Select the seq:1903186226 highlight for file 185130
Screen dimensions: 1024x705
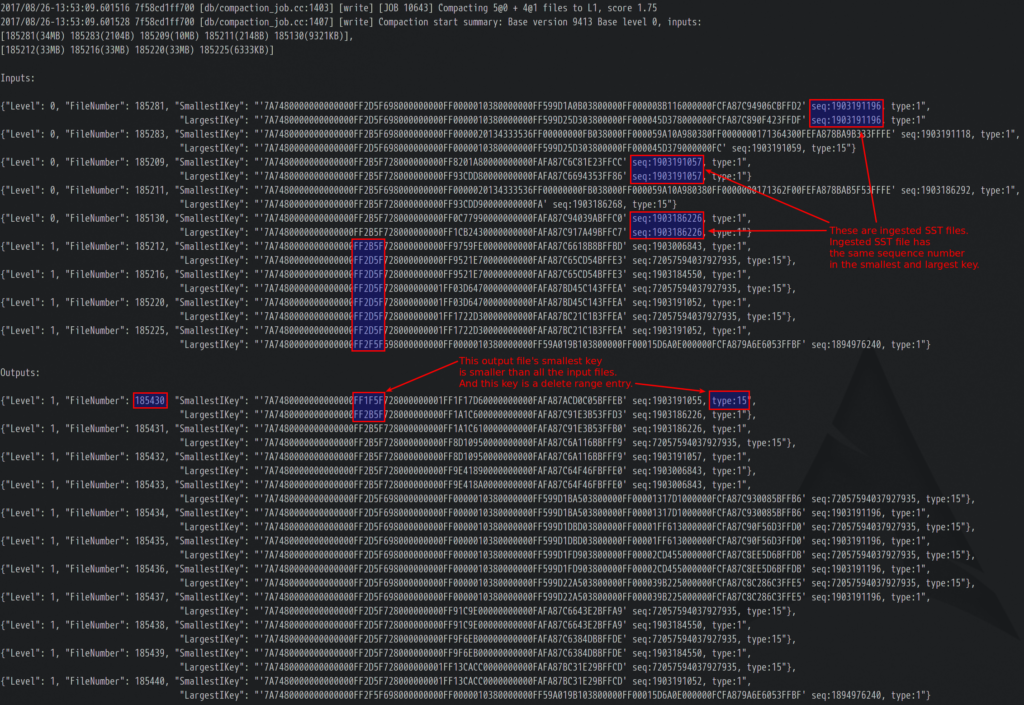[x=666, y=217]
